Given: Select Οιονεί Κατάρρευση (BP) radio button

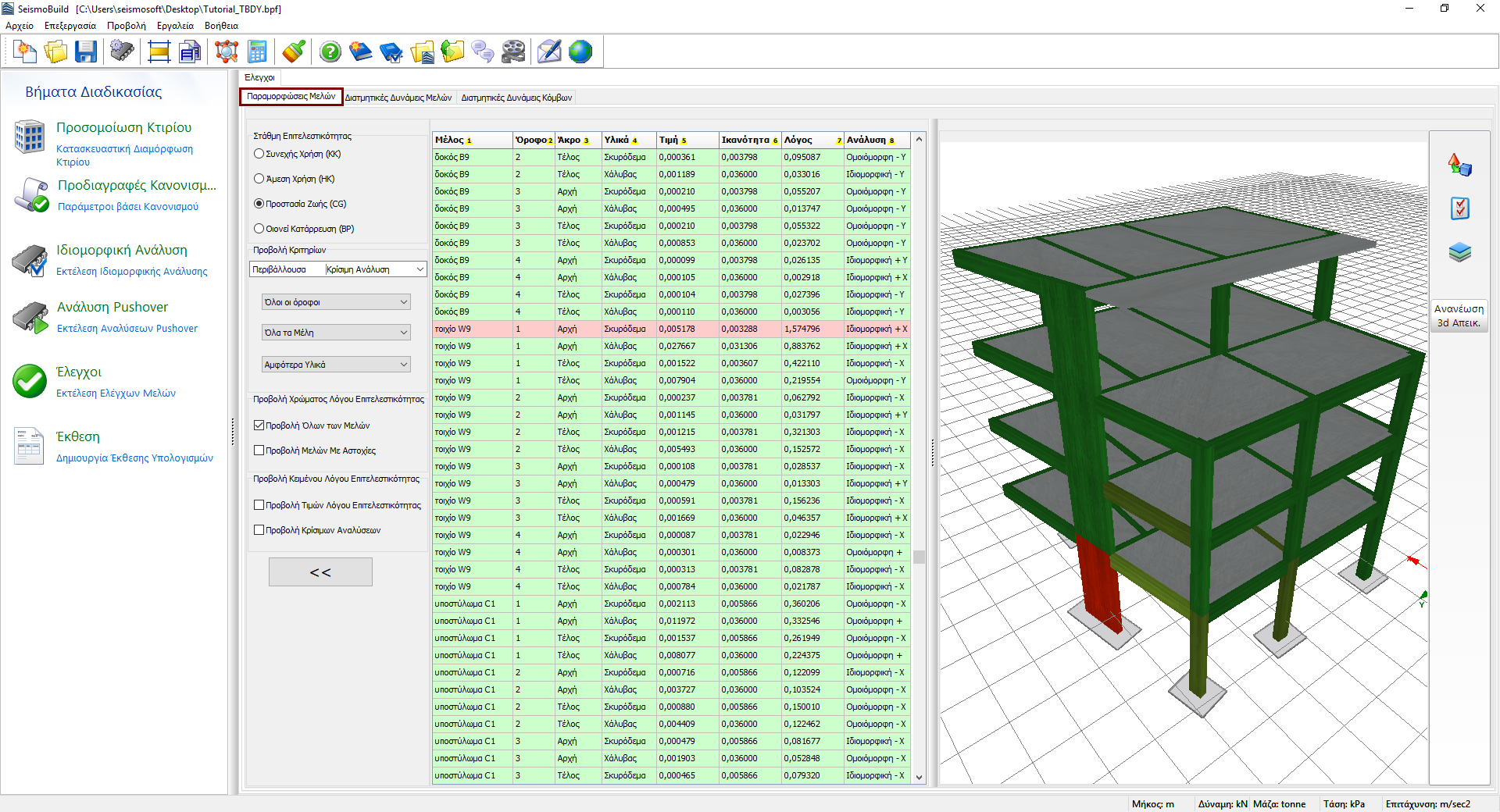Looking at the screenshot, I should coord(259,229).
